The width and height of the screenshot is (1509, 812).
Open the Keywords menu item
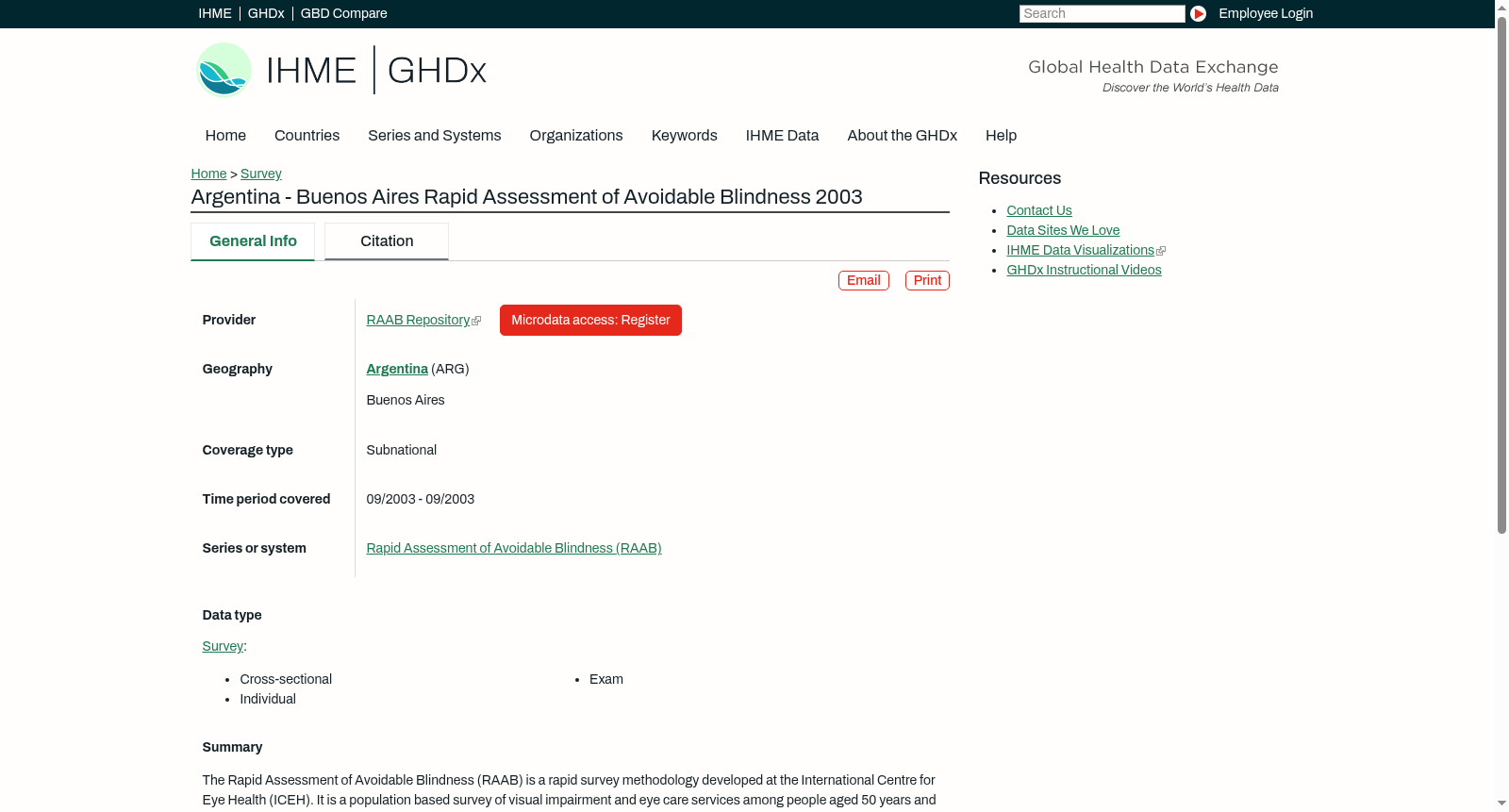pyautogui.click(x=684, y=135)
